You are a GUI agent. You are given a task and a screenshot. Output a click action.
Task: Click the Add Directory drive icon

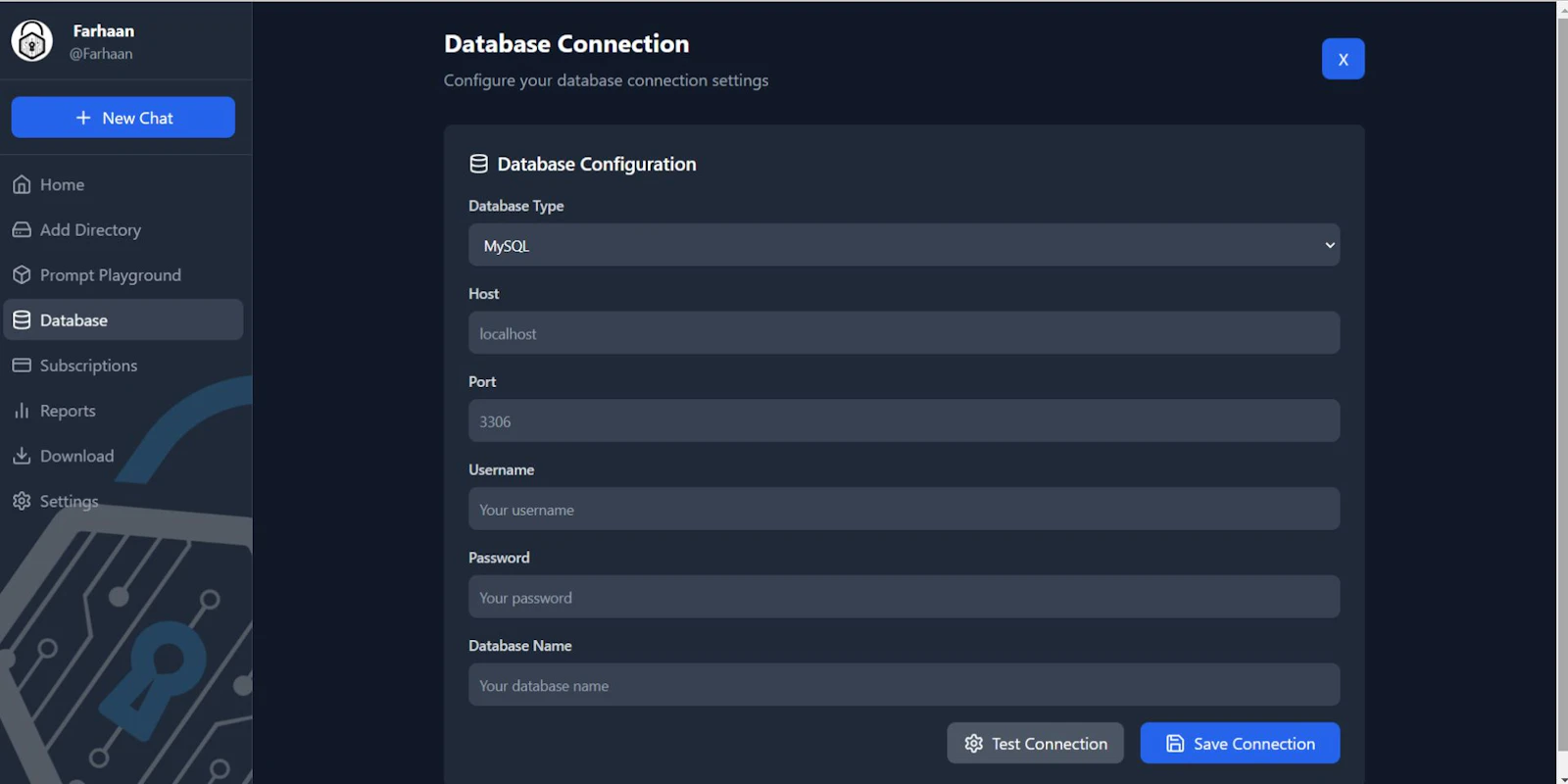(x=22, y=229)
